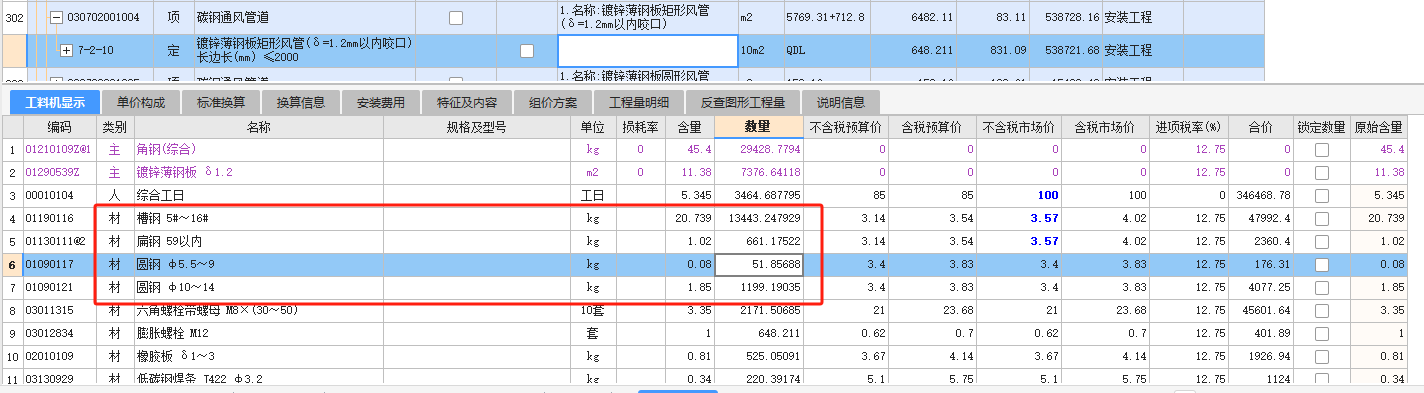Toggle 锁定数量 checkbox for 膨胀螺栓 M12

(x=1322, y=333)
